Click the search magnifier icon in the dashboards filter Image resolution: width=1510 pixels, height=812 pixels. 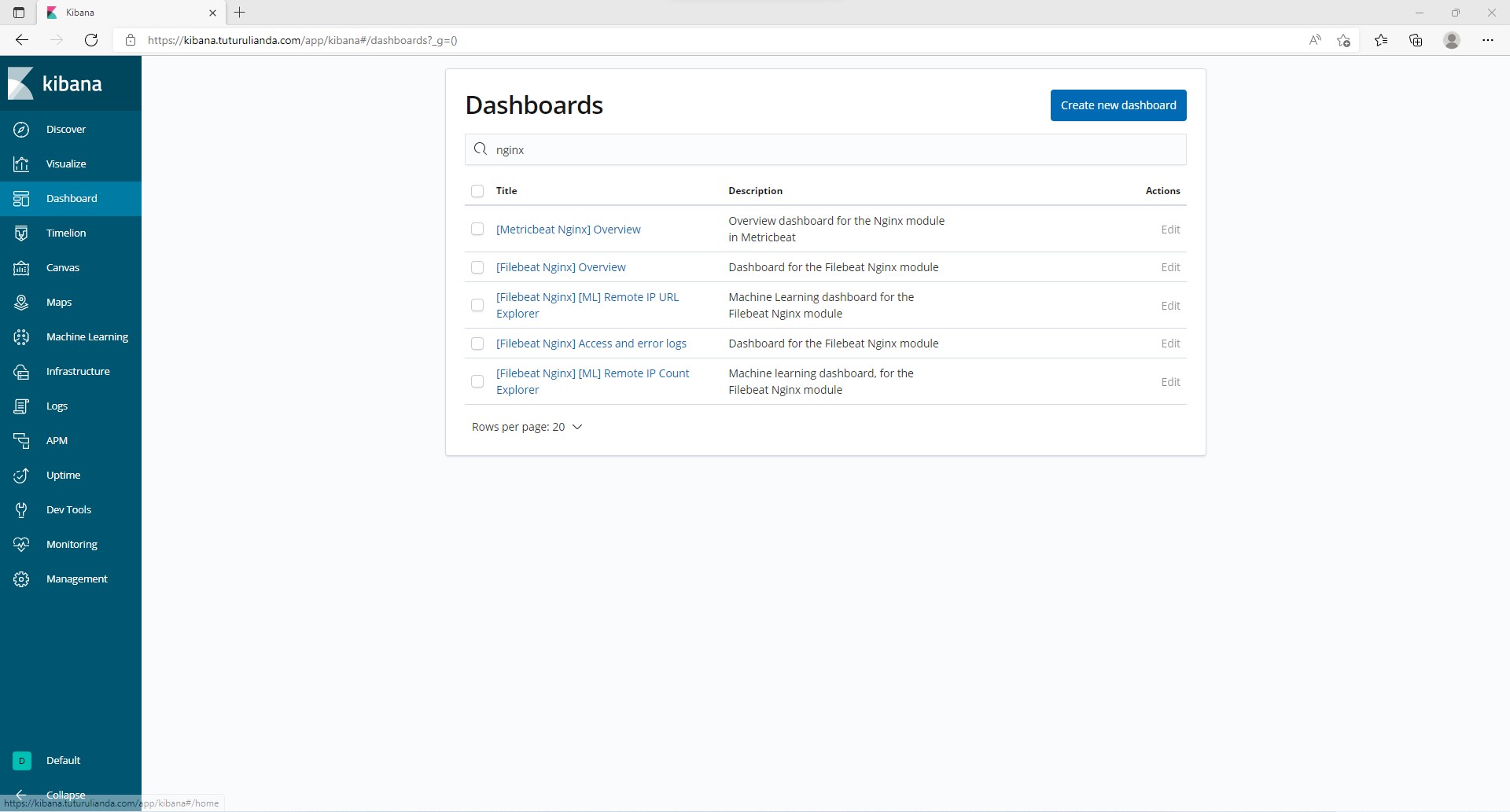coord(481,149)
